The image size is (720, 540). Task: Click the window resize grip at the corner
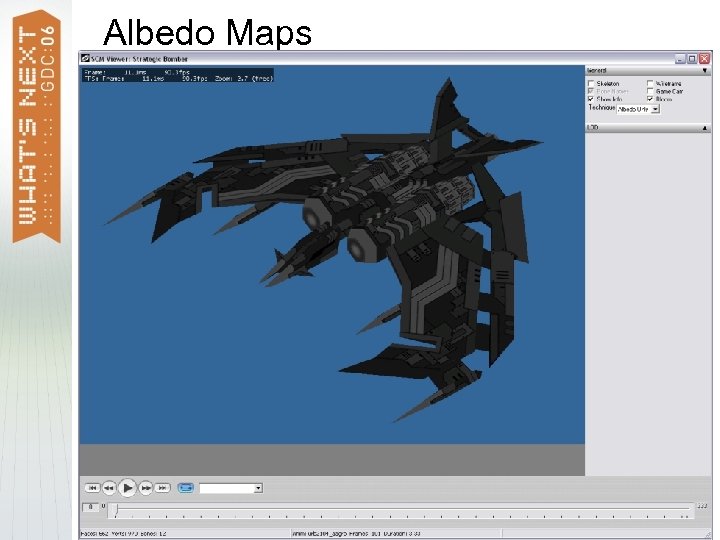(709, 534)
